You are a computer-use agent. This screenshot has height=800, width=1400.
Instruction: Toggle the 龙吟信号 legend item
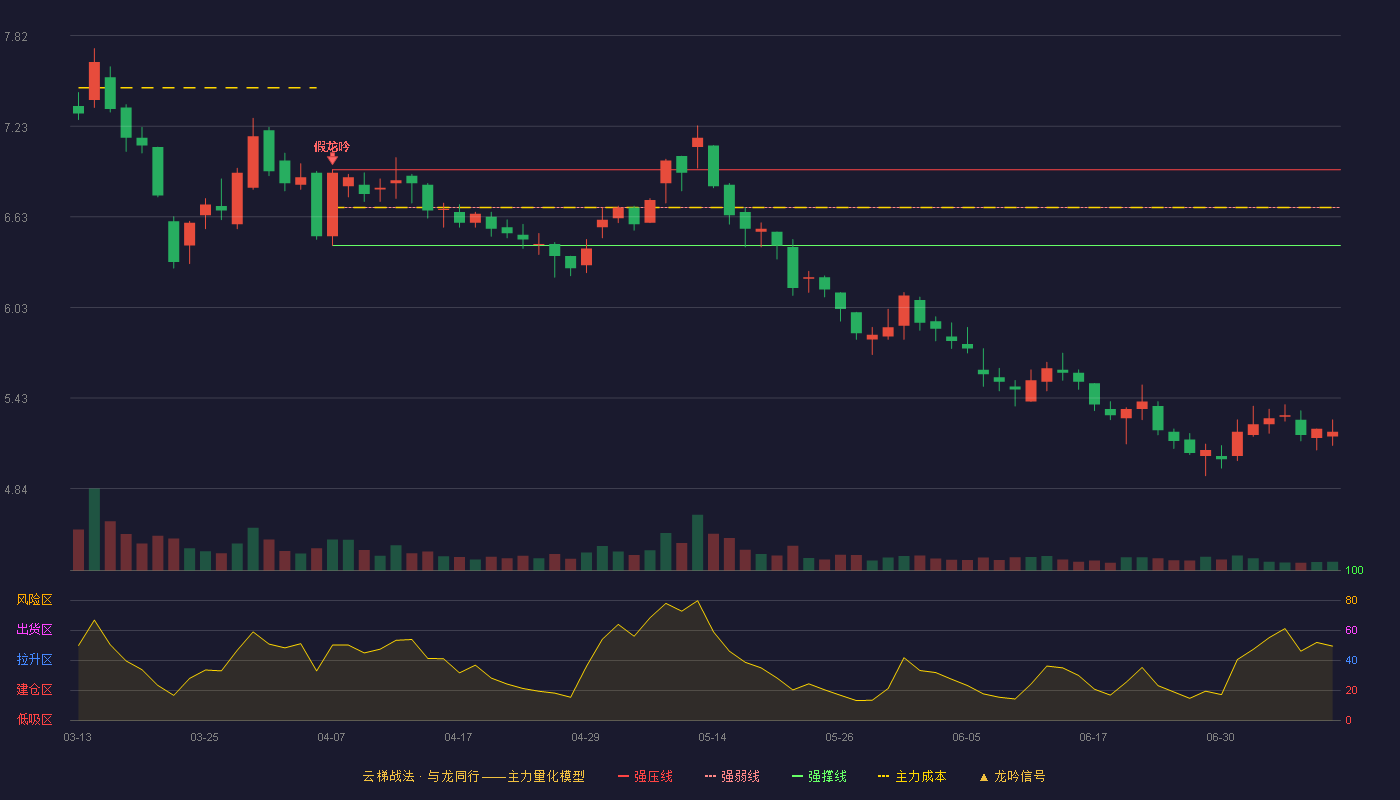pyautogui.click(x=1011, y=776)
